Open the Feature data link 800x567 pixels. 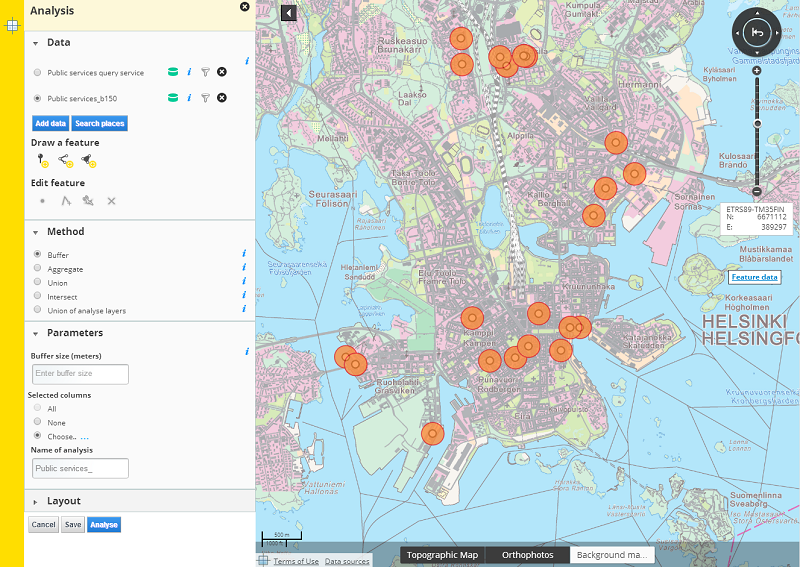click(x=754, y=277)
